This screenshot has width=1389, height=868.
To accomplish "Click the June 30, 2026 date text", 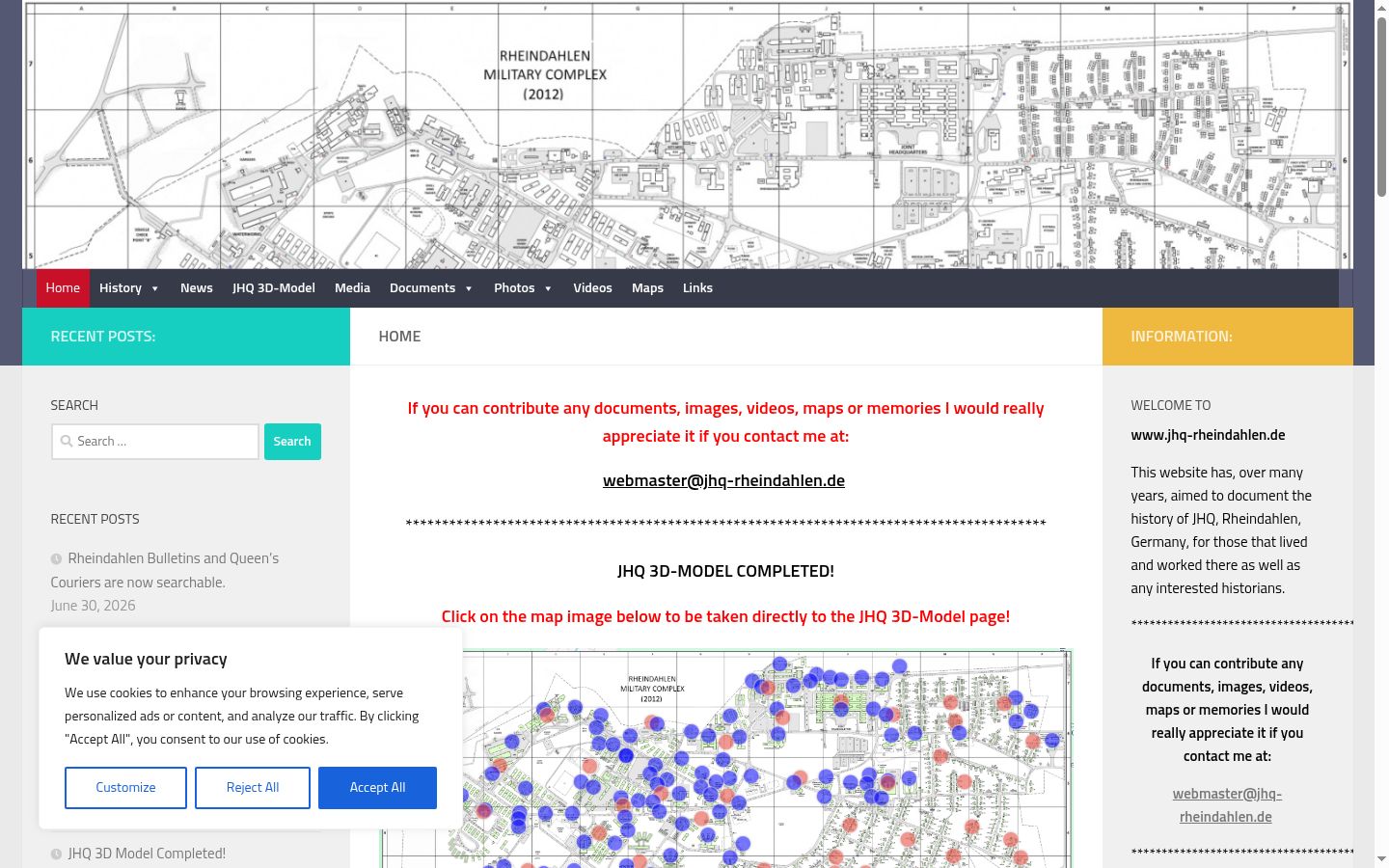I will click(93, 606).
